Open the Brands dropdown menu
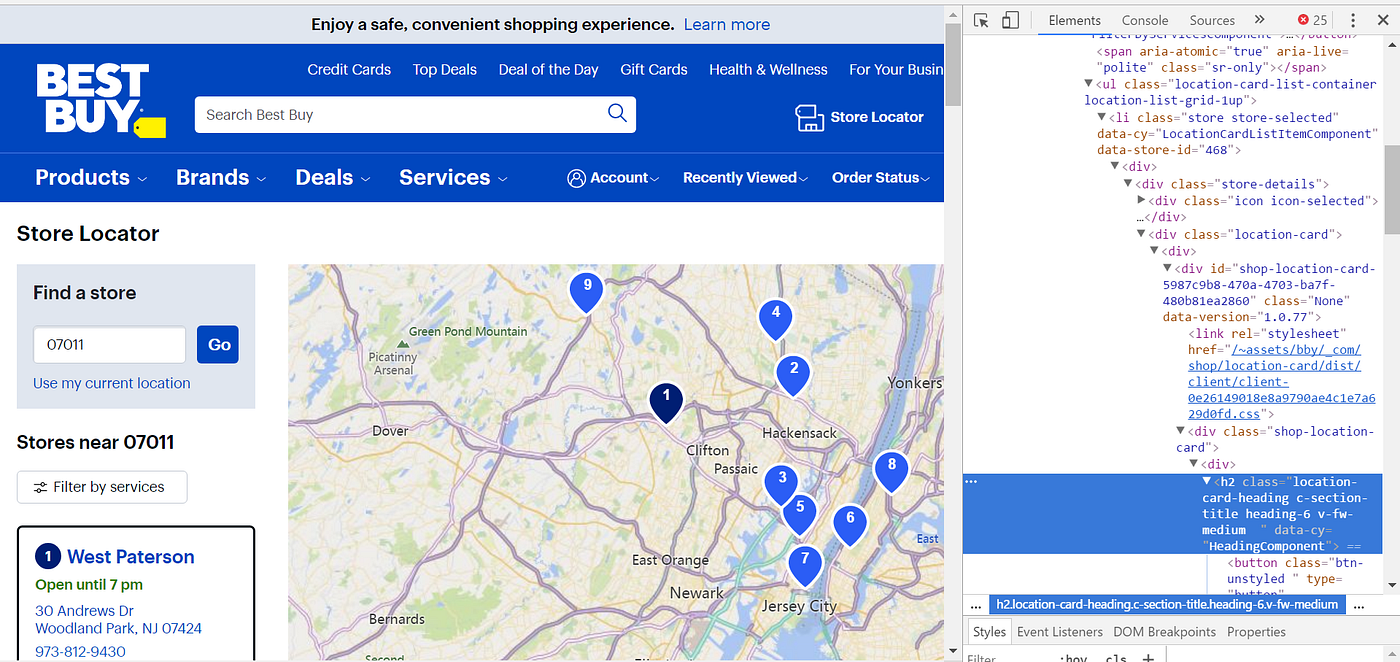Image resolution: width=1400 pixels, height=662 pixels. coord(221,178)
